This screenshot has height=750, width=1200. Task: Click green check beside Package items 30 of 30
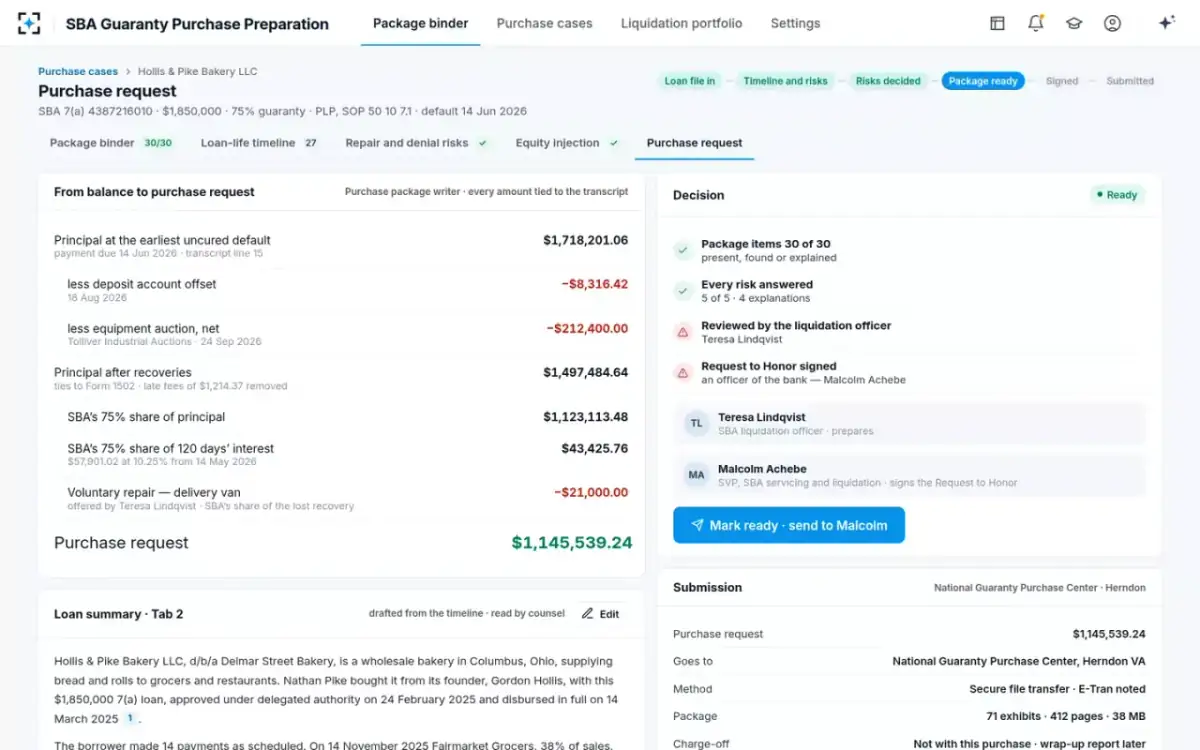click(683, 250)
